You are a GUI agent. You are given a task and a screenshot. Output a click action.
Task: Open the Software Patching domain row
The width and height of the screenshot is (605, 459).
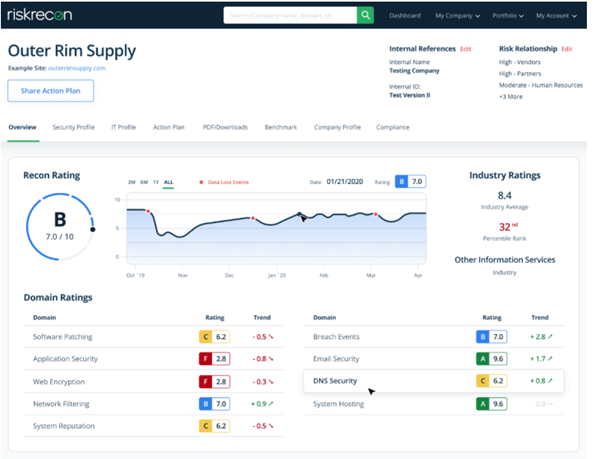click(154, 337)
